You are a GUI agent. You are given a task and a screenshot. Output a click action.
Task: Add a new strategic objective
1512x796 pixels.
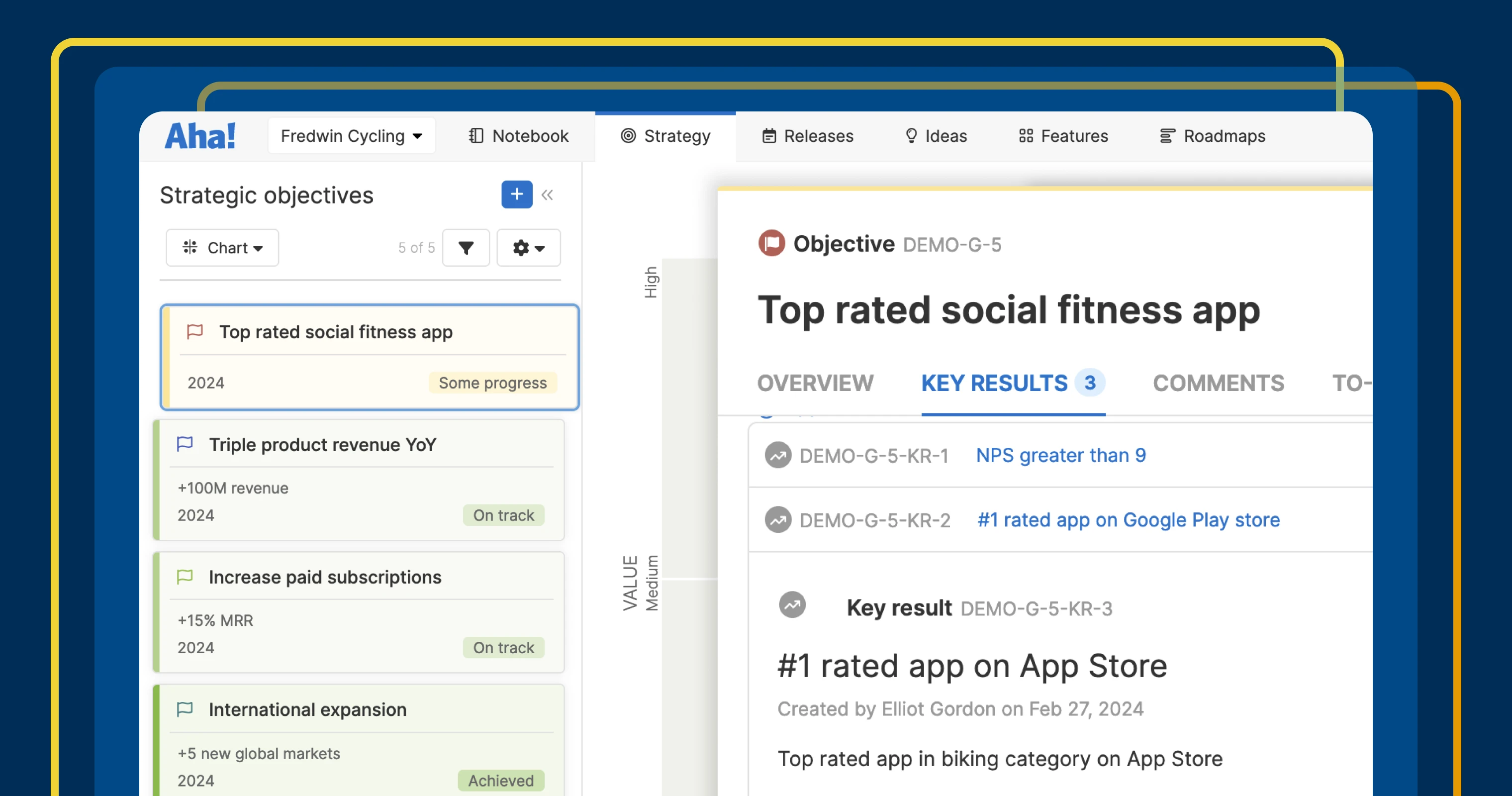pyautogui.click(x=517, y=195)
